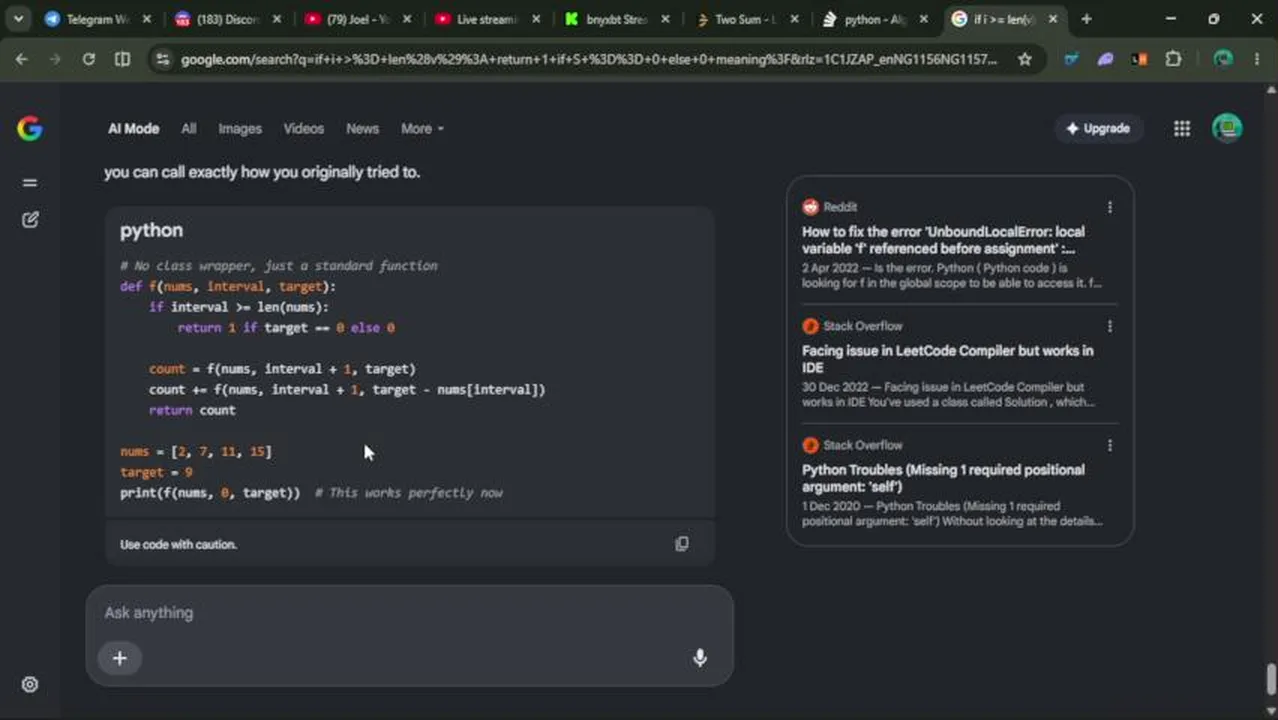
Task: Select the All results tab
Action: 188,128
